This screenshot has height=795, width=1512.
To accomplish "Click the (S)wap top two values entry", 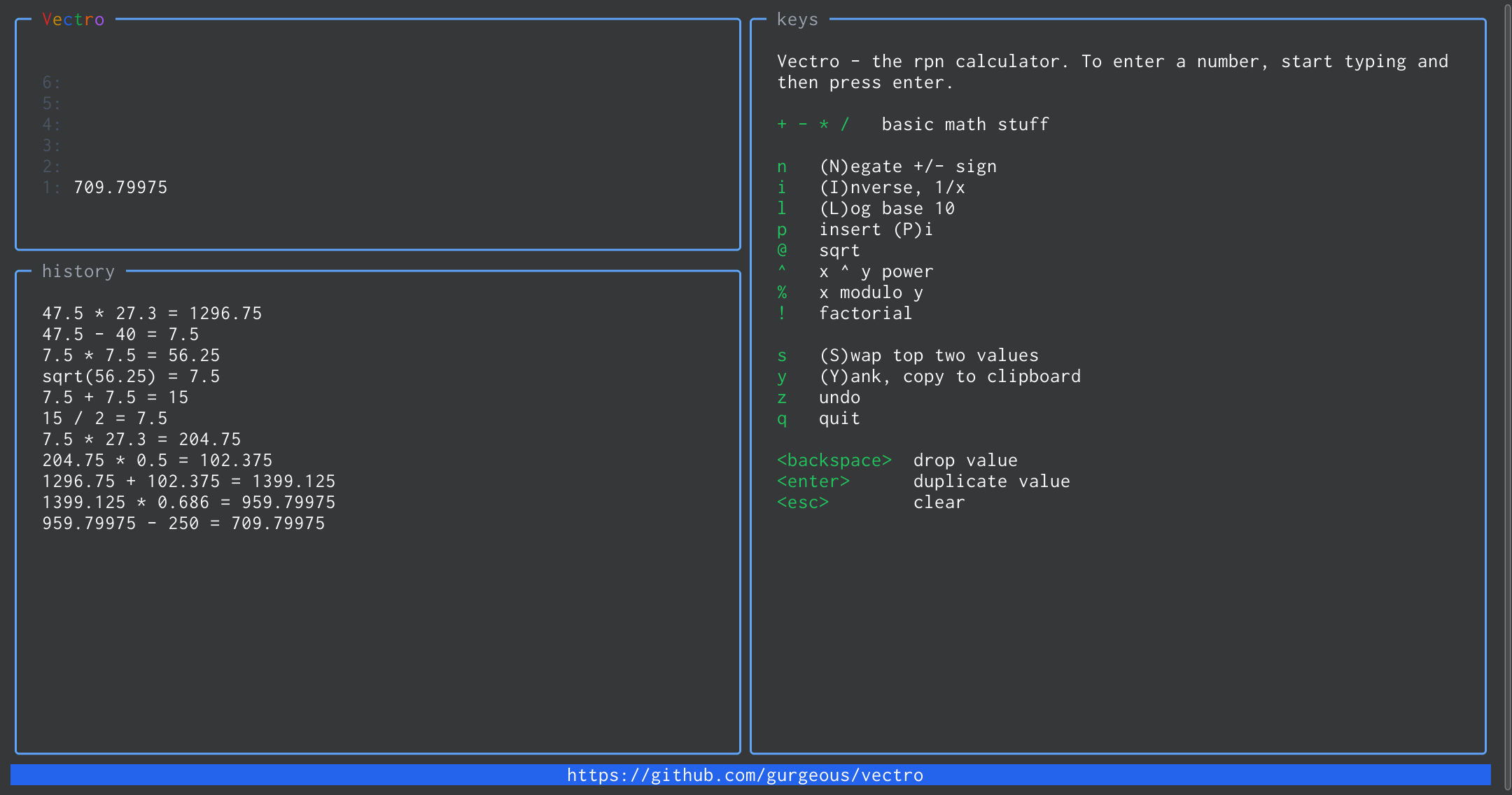I will (x=929, y=356).
